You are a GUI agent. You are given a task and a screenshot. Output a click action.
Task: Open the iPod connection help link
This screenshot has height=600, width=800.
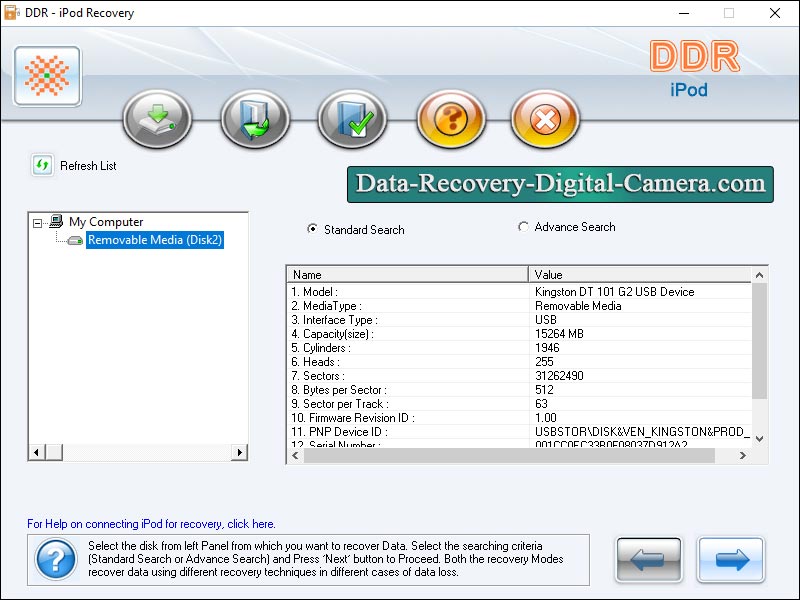[151, 524]
